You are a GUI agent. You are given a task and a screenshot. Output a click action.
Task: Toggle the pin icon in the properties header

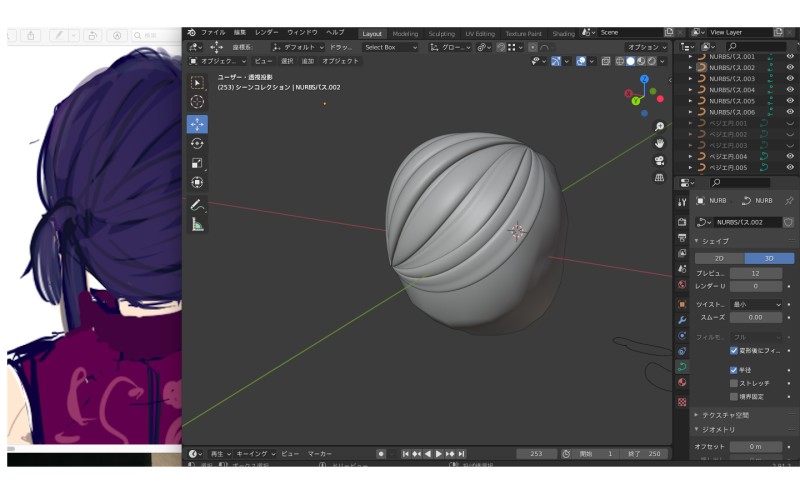pyautogui.click(x=789, y=201)
